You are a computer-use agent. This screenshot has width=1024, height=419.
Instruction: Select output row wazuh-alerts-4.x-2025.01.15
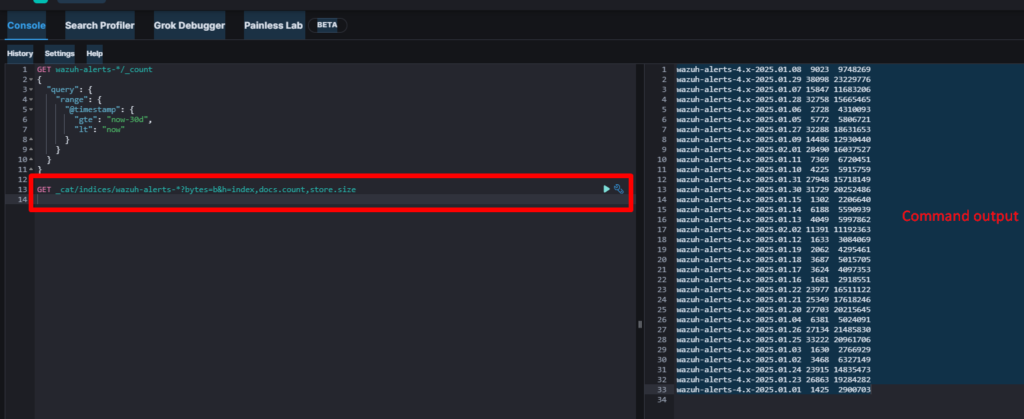point(773,200)
